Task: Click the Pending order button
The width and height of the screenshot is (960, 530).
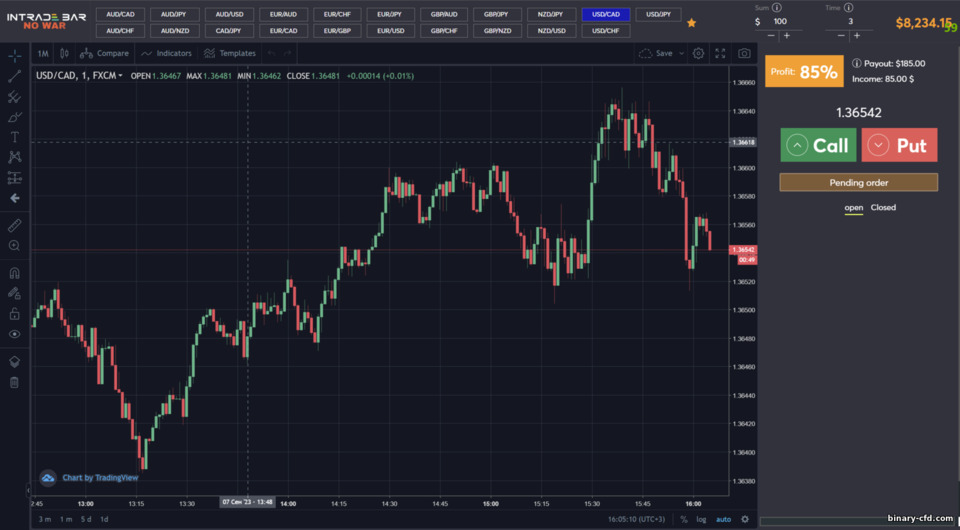Action: pyautogui.click(x=858, y=182)
